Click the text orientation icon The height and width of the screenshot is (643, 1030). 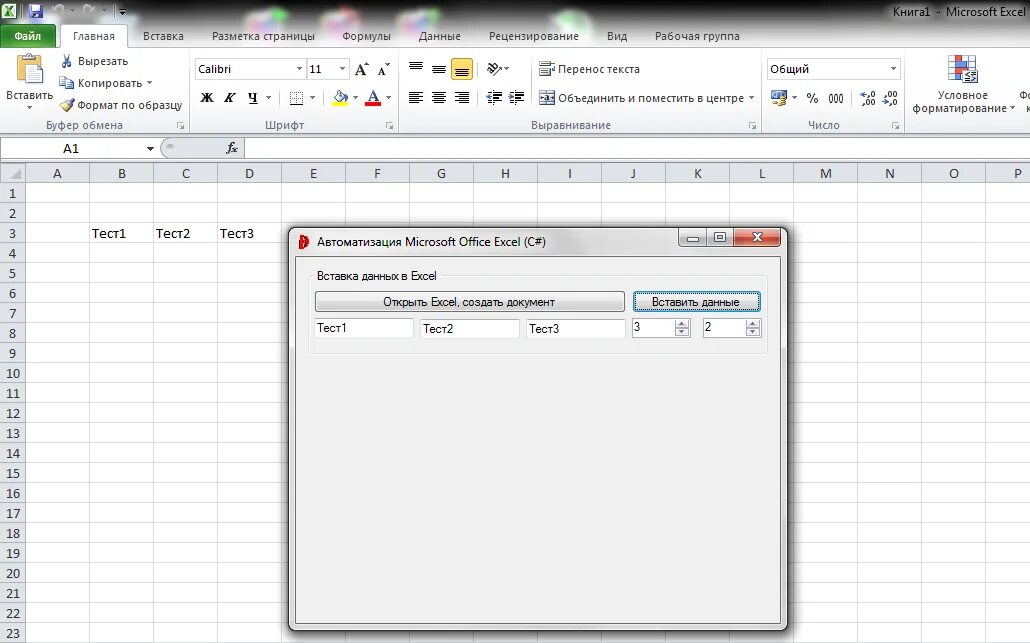(495, 68)
